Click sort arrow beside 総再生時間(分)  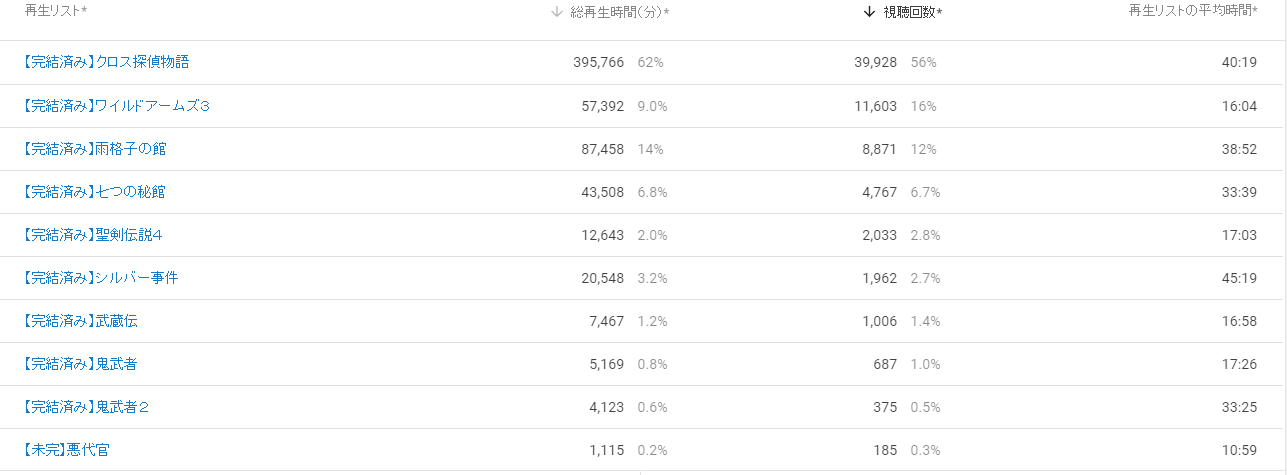(557, 11)
